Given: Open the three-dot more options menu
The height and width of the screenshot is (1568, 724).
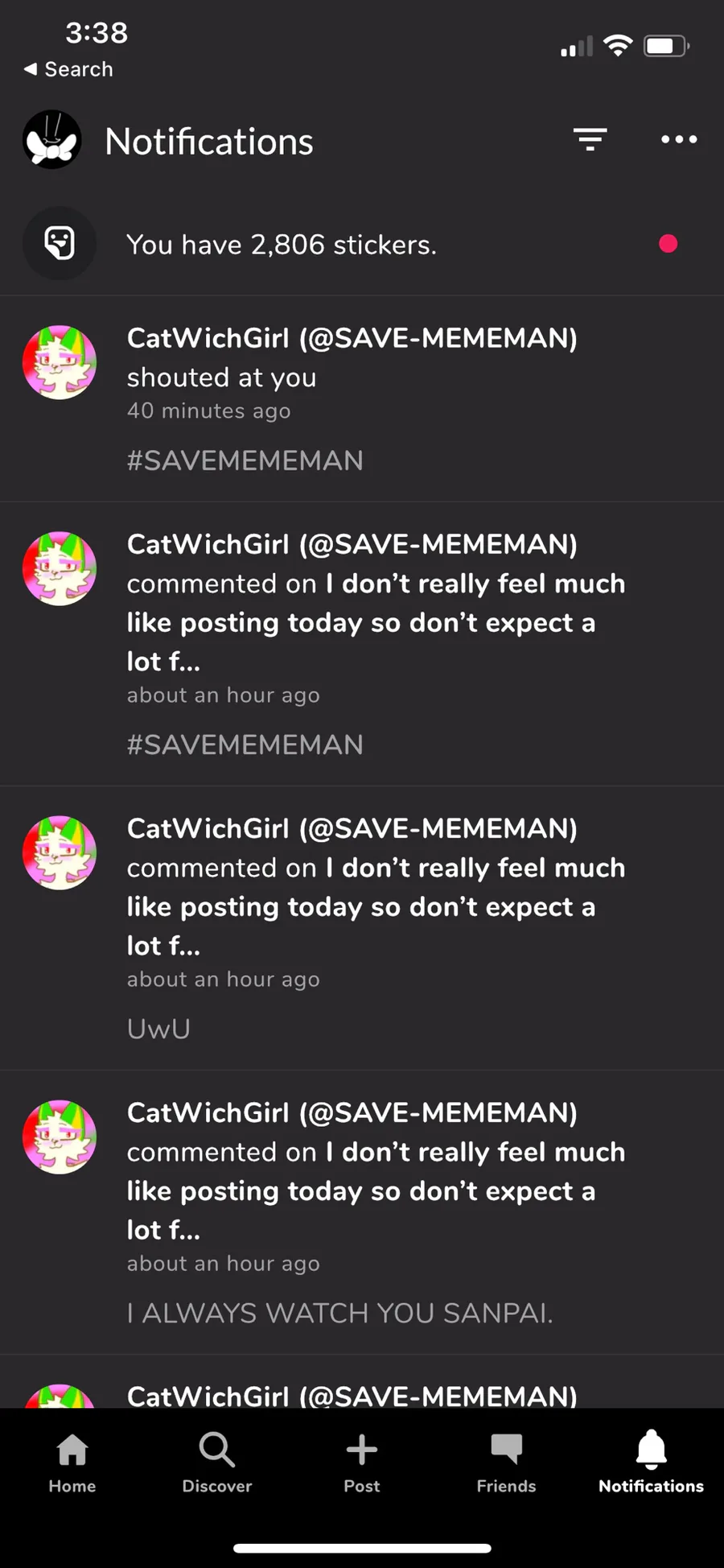Looking at the screenshot, I should 679,139.
